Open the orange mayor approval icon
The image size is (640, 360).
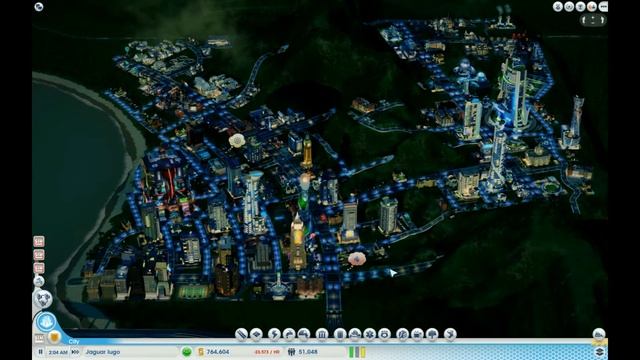click(54, 337)
